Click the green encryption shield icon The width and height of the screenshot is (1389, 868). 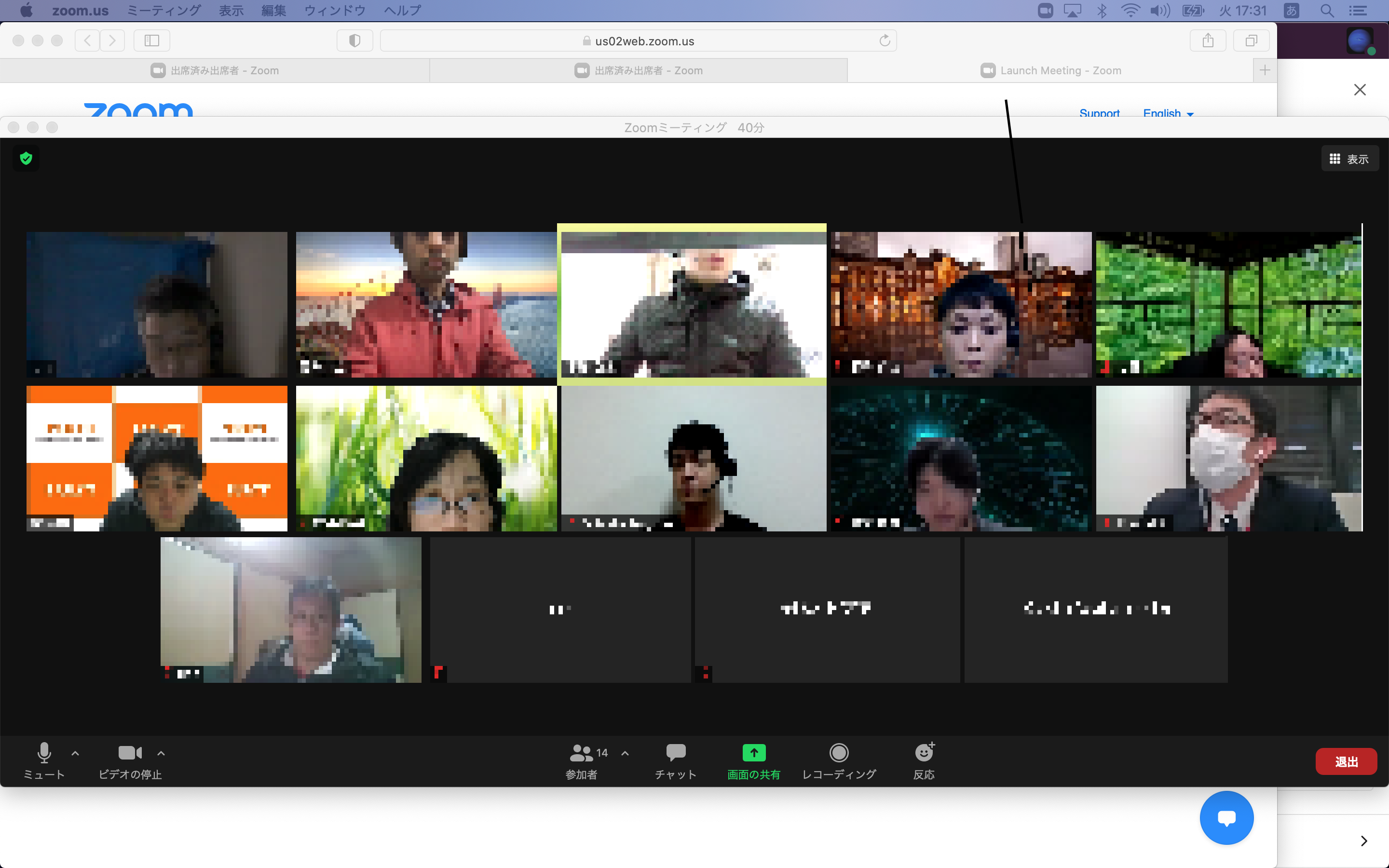click(27, 159)
